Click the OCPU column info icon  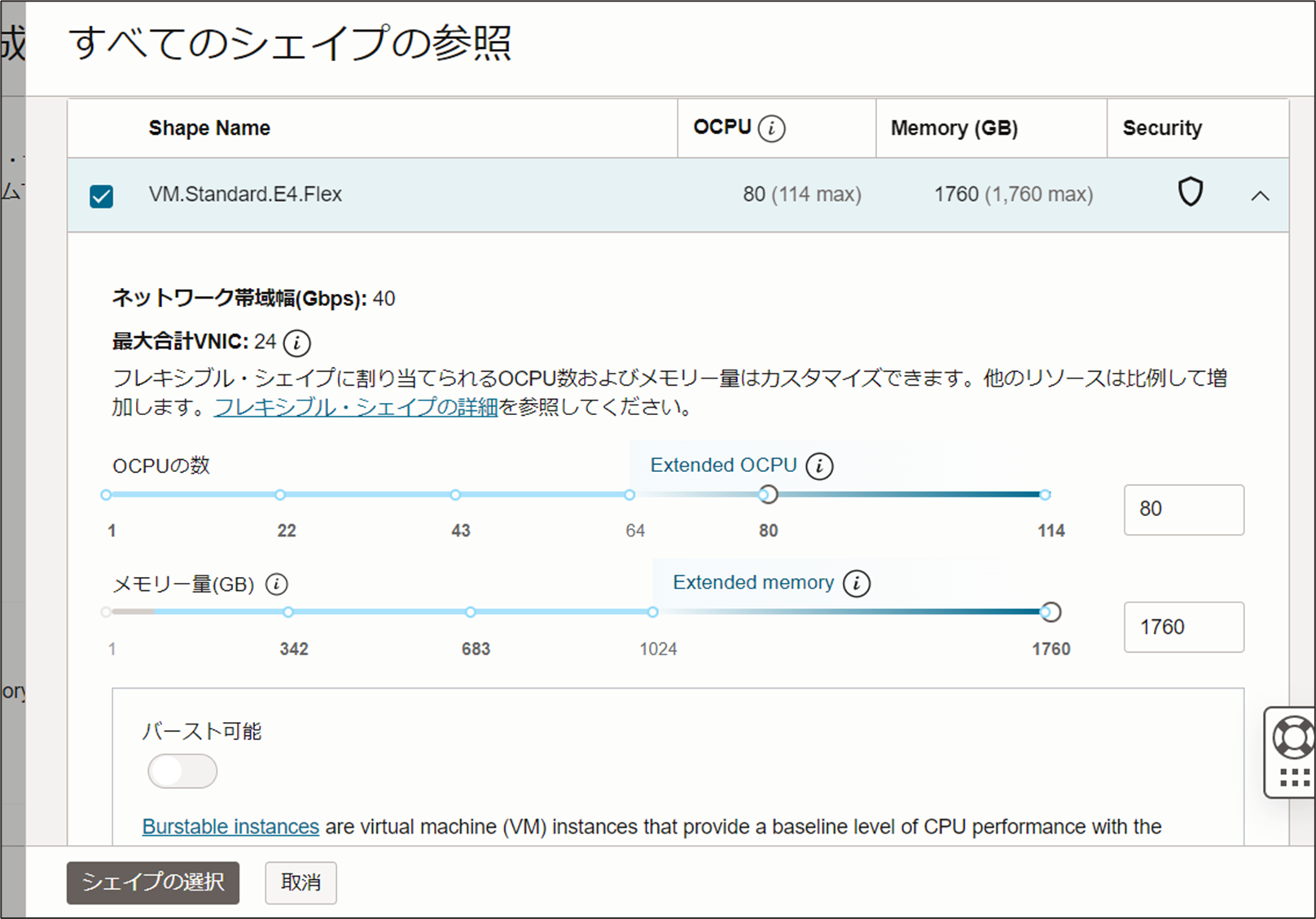(x=771, y=129)
